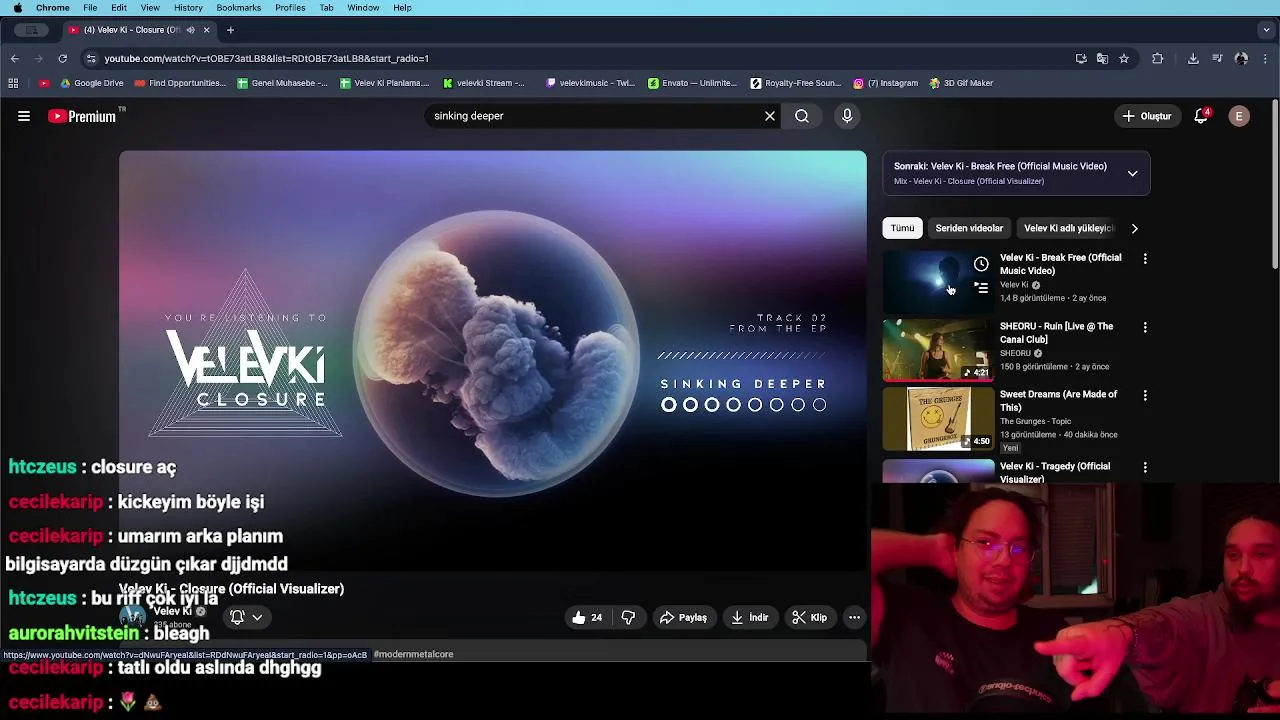Like the video showing 24 likes
The image size is (1280, 720).
point(587,617)
